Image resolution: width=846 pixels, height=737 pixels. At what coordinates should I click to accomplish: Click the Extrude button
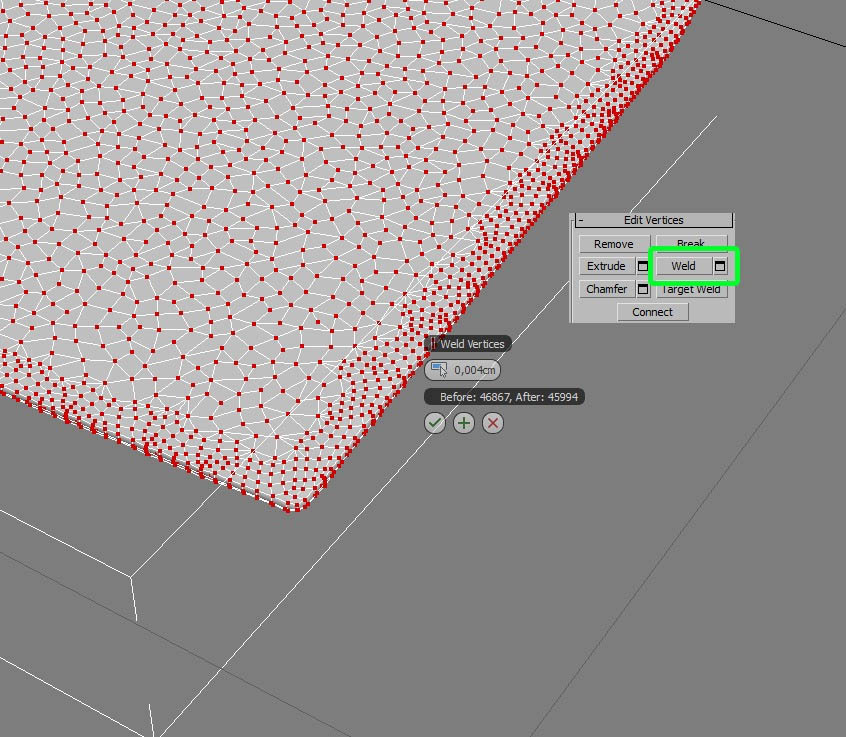pyautogui.click(x=606, y=266)
